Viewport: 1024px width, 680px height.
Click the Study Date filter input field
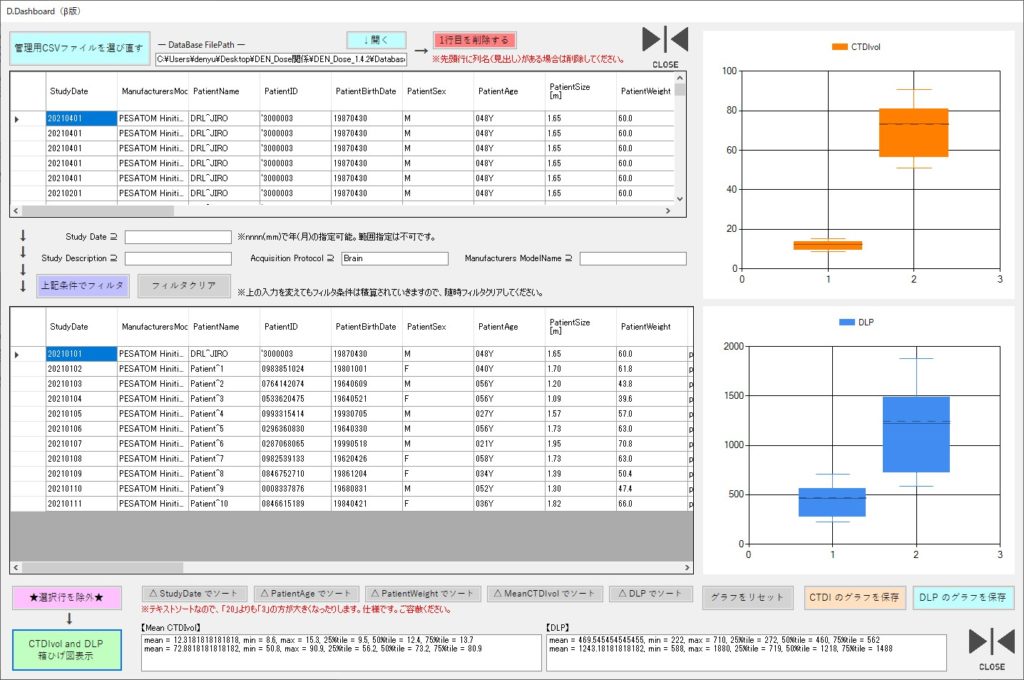pyautogui.click(x=178, y=237)
